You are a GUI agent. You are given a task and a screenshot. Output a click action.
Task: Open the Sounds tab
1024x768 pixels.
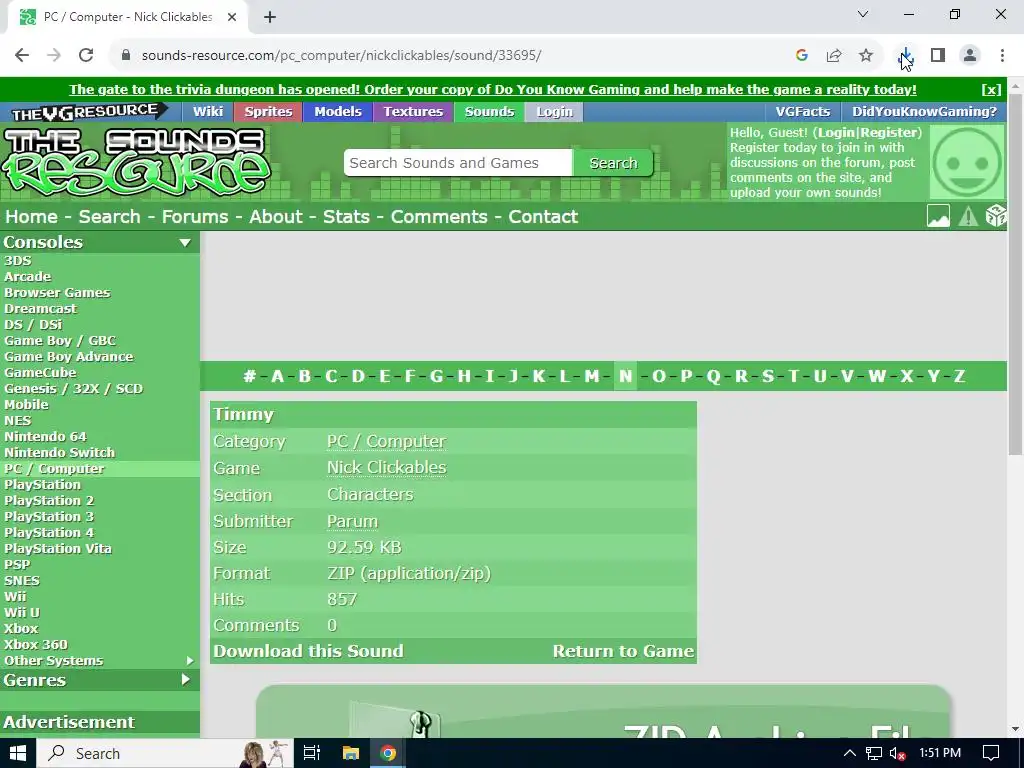(489, 112)
